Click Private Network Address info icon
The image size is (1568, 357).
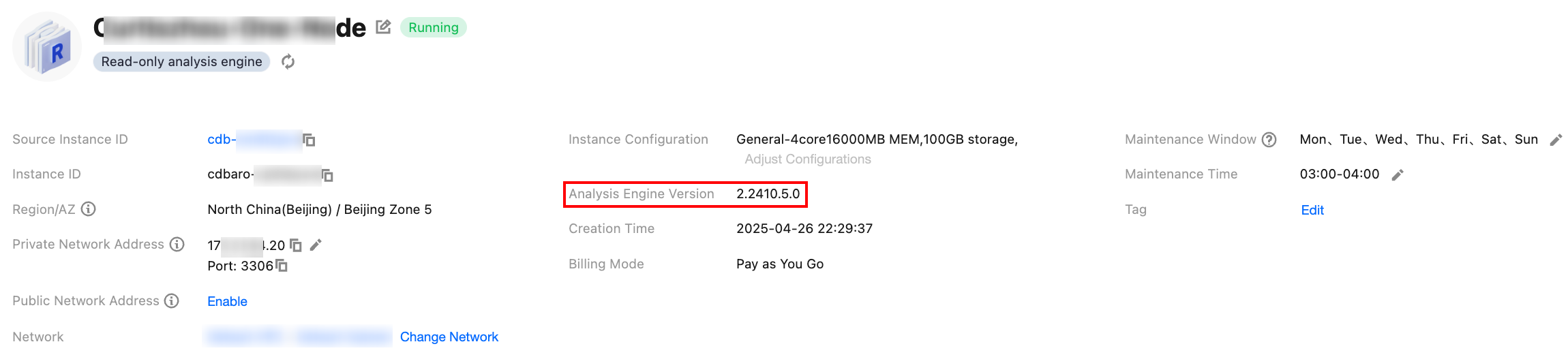pos(177,245)
